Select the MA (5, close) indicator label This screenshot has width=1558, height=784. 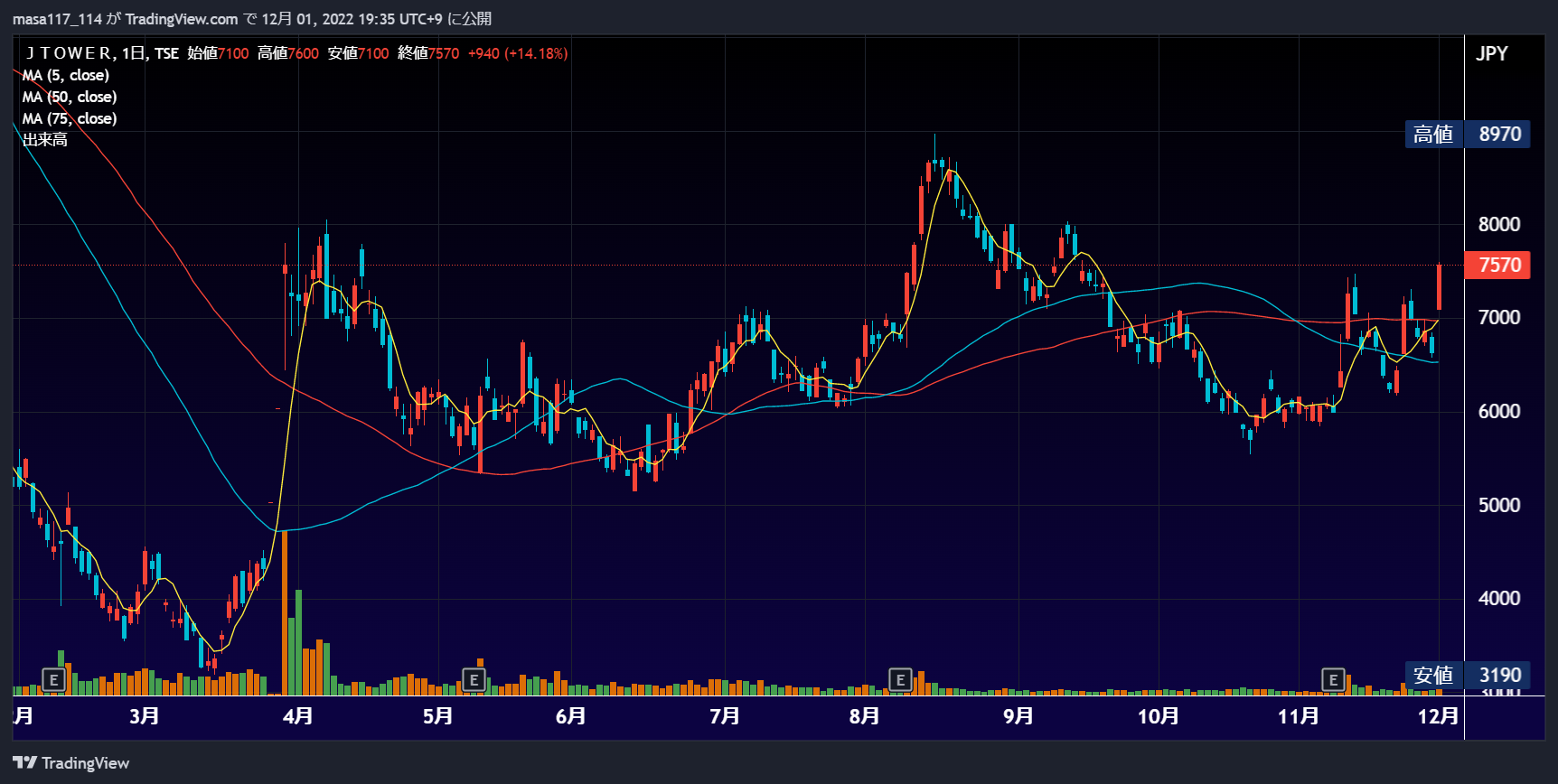[66, 75]
